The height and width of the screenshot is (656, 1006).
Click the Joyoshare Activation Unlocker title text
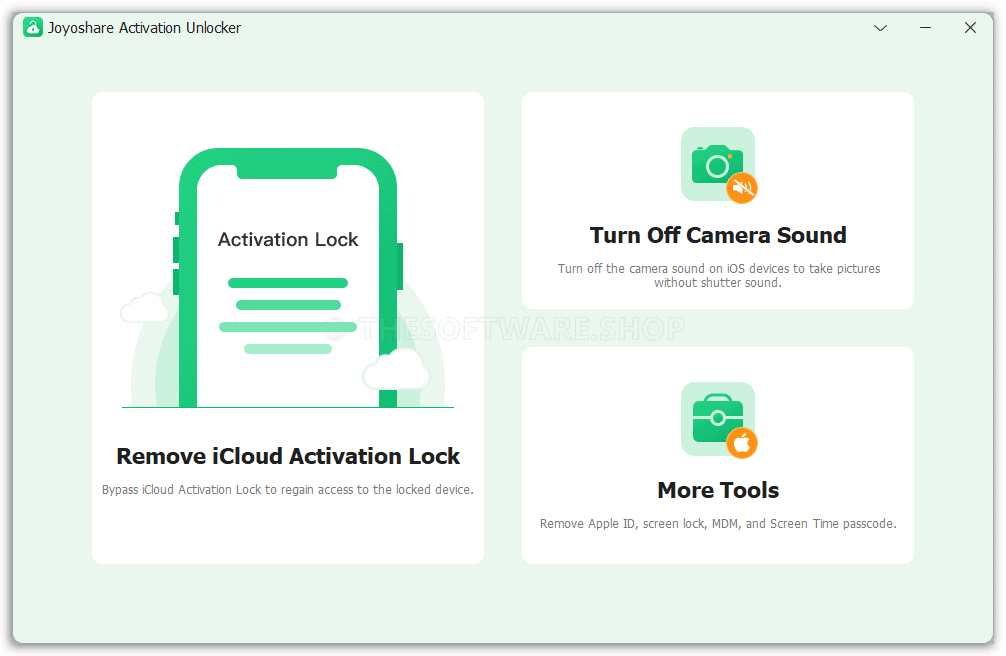pos(144,28)
